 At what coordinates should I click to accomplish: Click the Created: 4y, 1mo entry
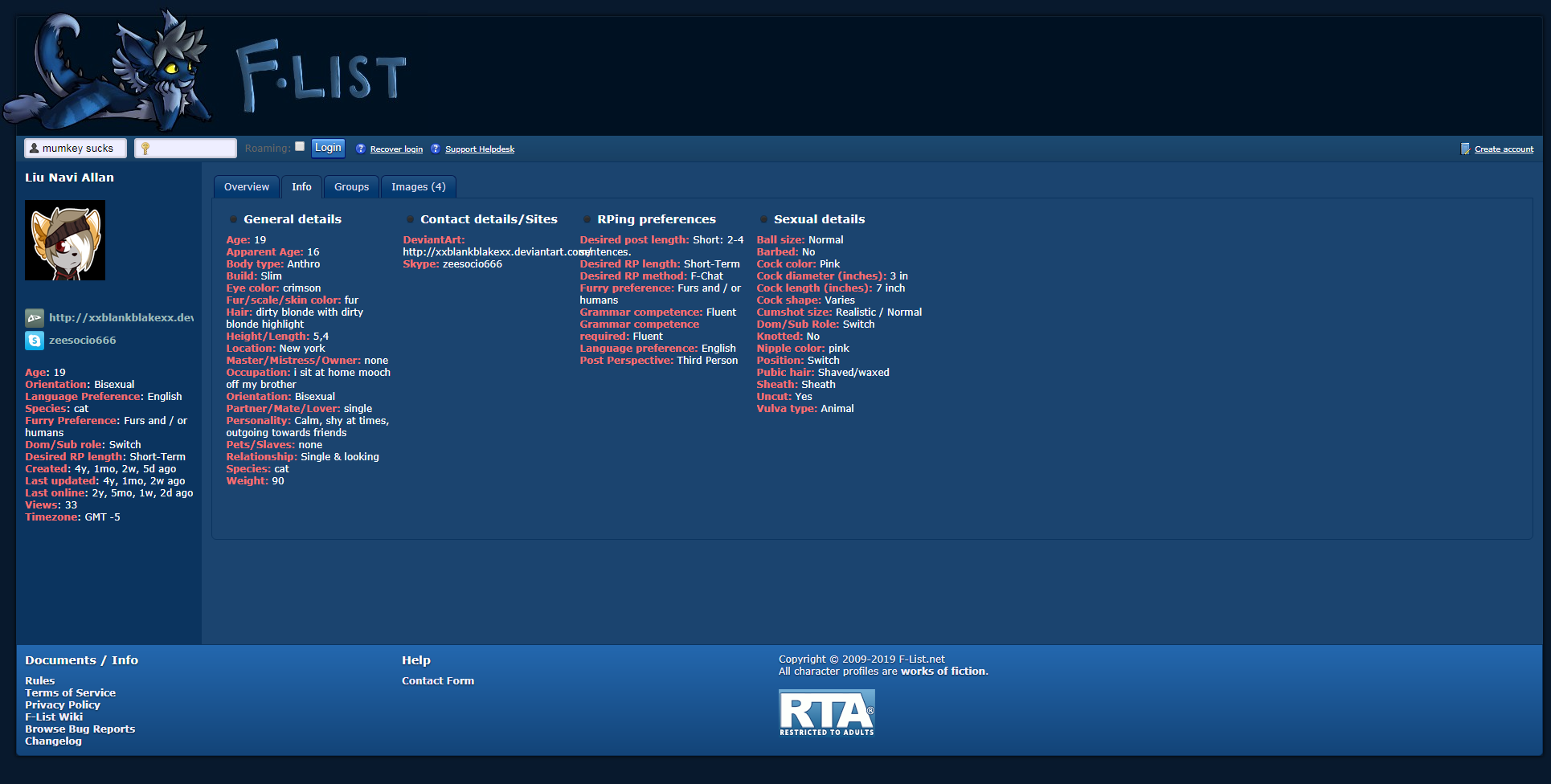[x=100, y=469]
